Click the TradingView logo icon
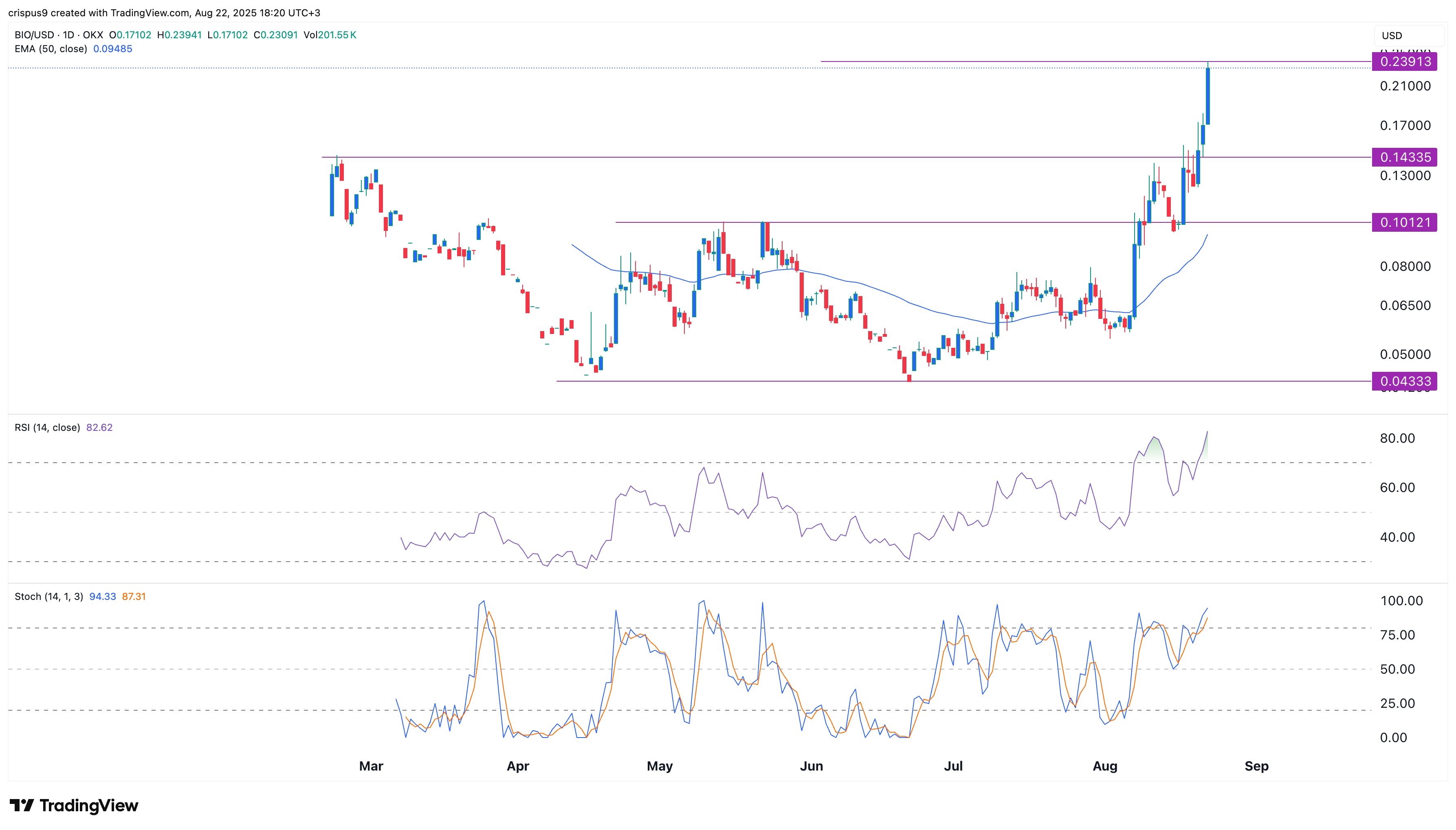The height and width of the screenshot is (830, 1456). [x=22, y=805]
